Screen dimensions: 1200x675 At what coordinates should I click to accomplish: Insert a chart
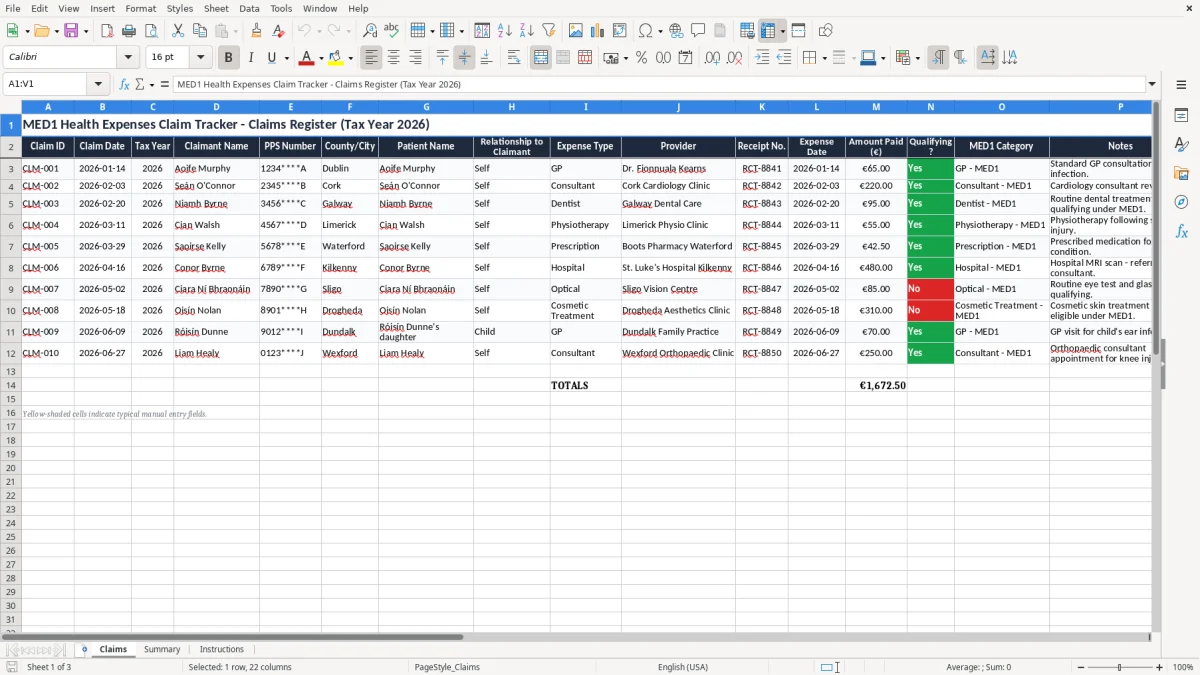click(x=597, y=31)
